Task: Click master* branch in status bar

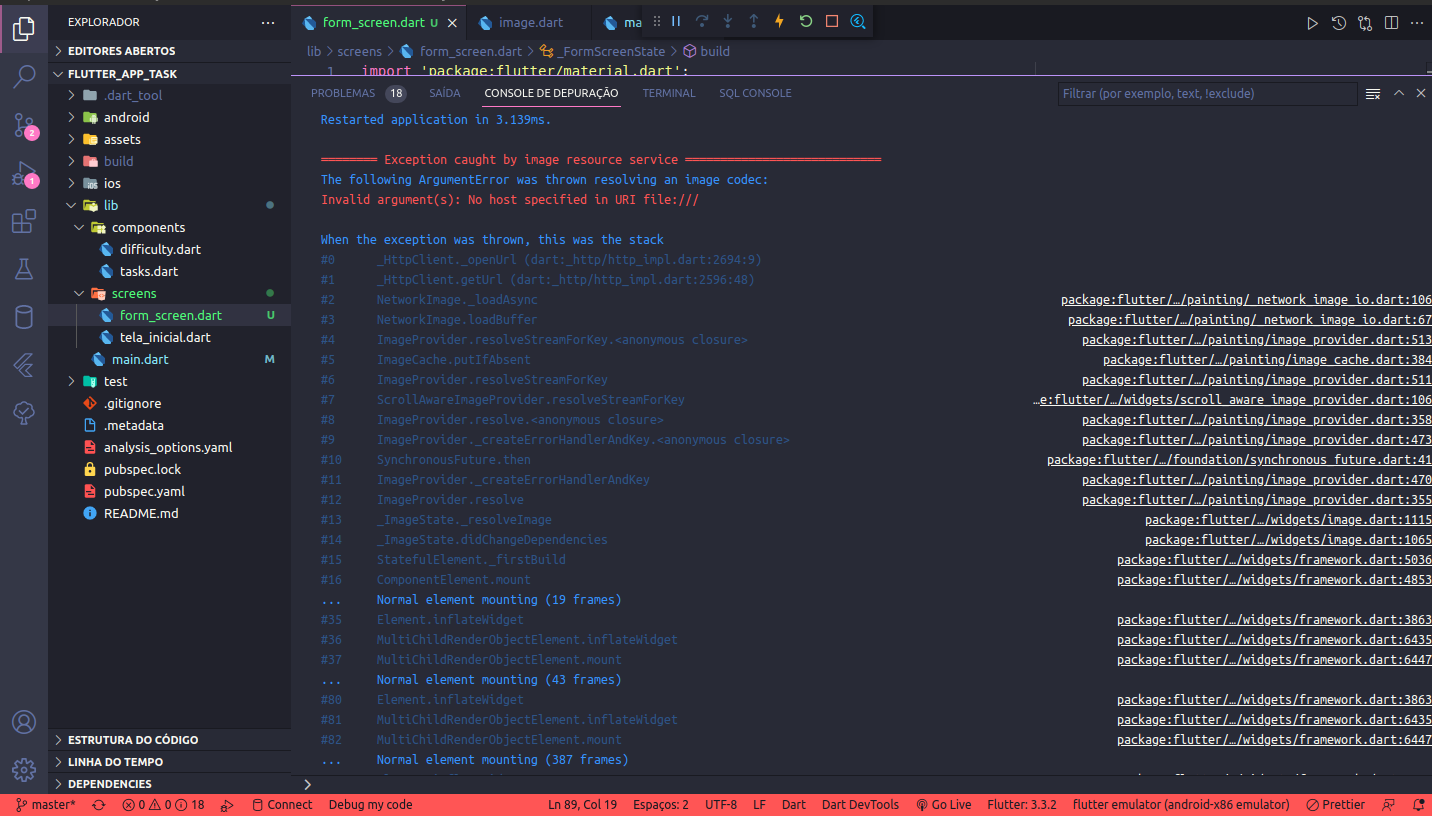Action: point(46,805)
